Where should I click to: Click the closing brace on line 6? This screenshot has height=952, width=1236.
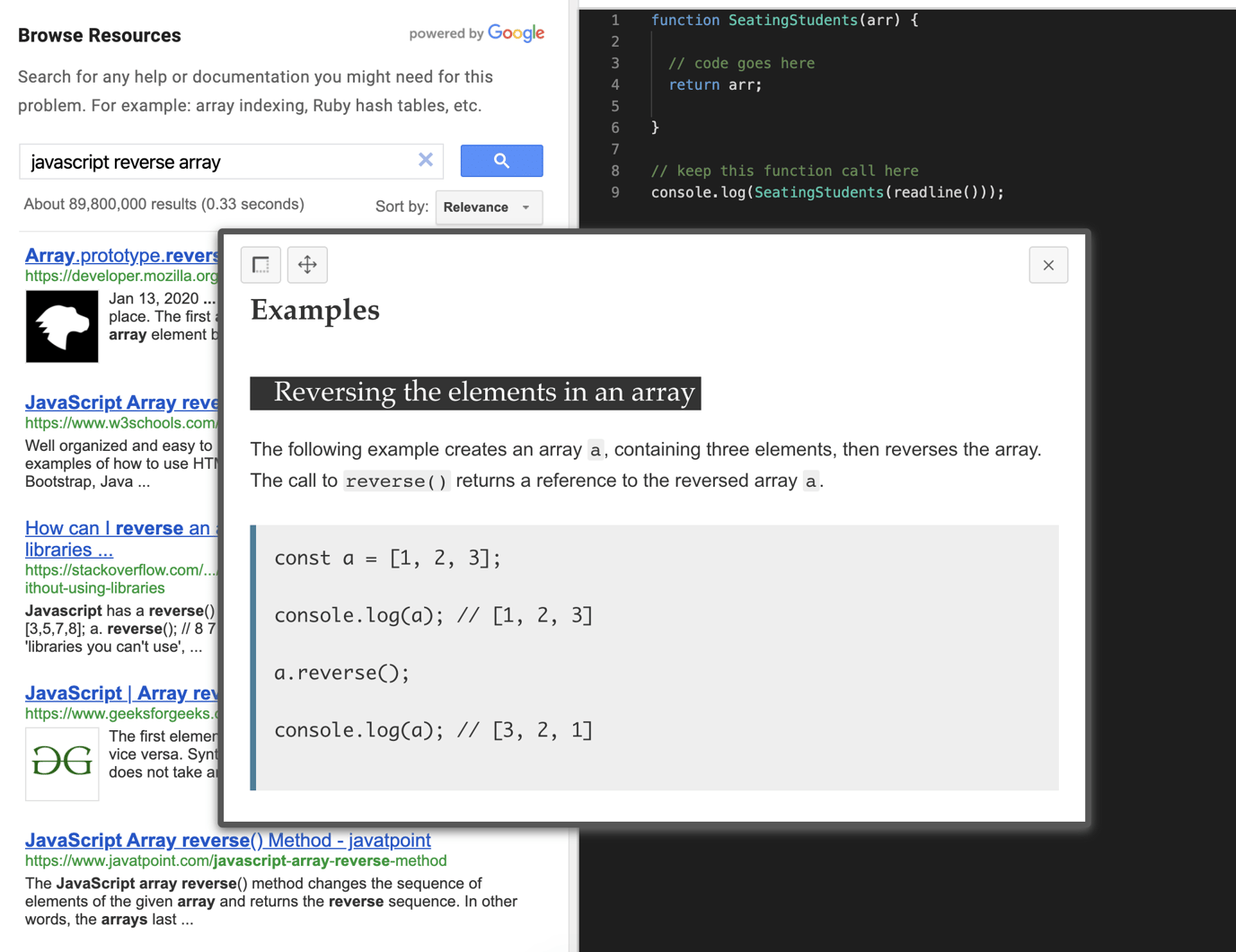[656, 128]
